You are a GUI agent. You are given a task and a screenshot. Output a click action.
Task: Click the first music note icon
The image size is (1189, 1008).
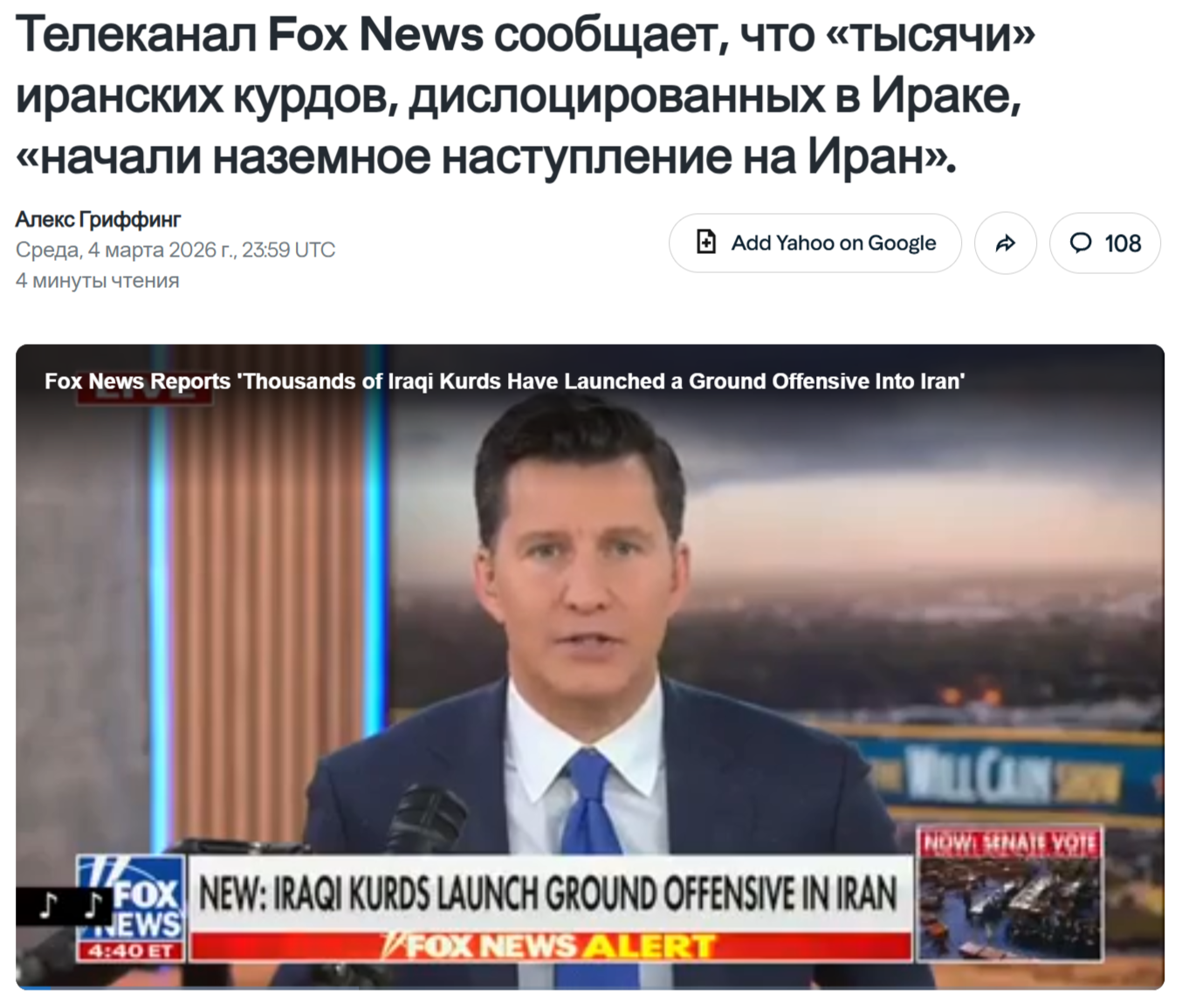(x=49, y=906)
